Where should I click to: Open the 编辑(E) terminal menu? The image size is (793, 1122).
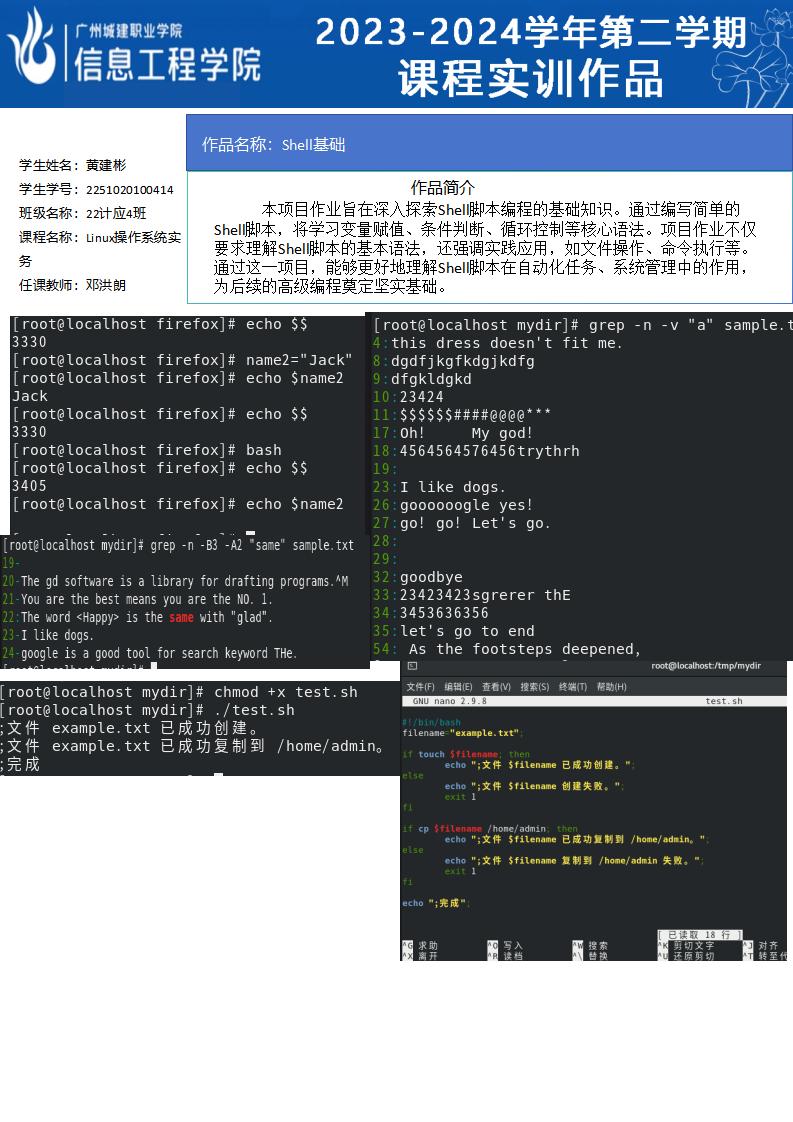458,687
